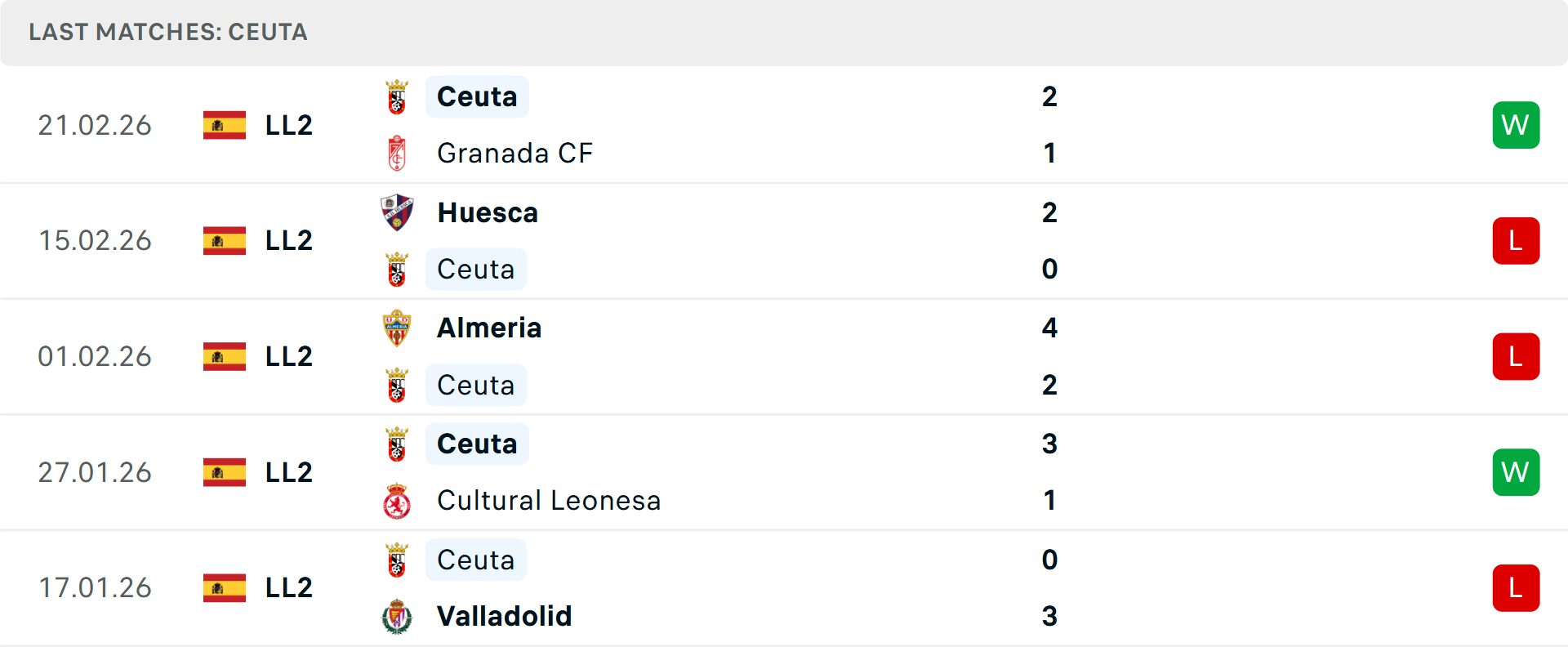The height and width of the screenshot is (647, 1568).
Task: Click Ceuta crest in Granada match
Action: 397,97
